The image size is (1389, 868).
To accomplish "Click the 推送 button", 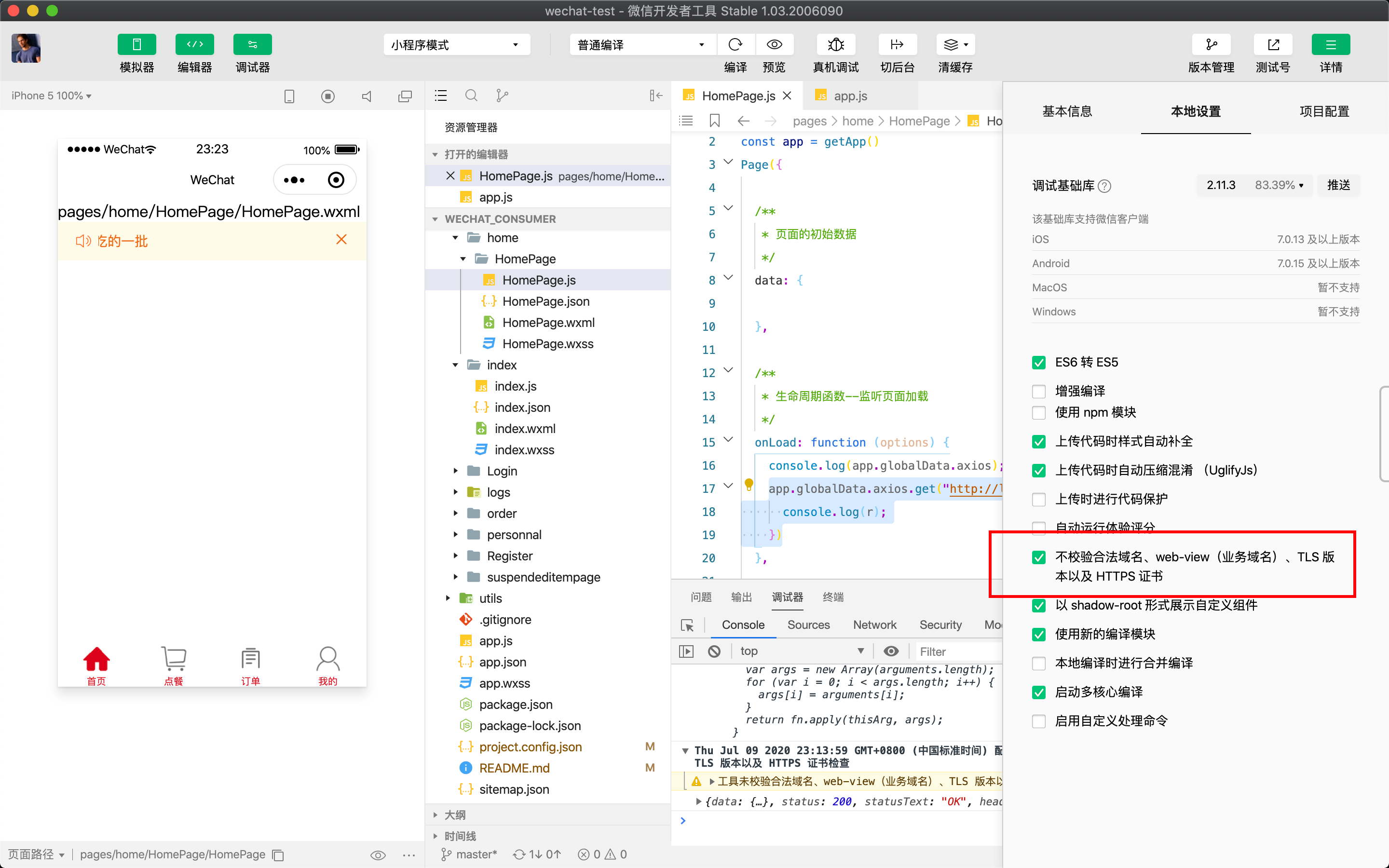I will 1338,186.
